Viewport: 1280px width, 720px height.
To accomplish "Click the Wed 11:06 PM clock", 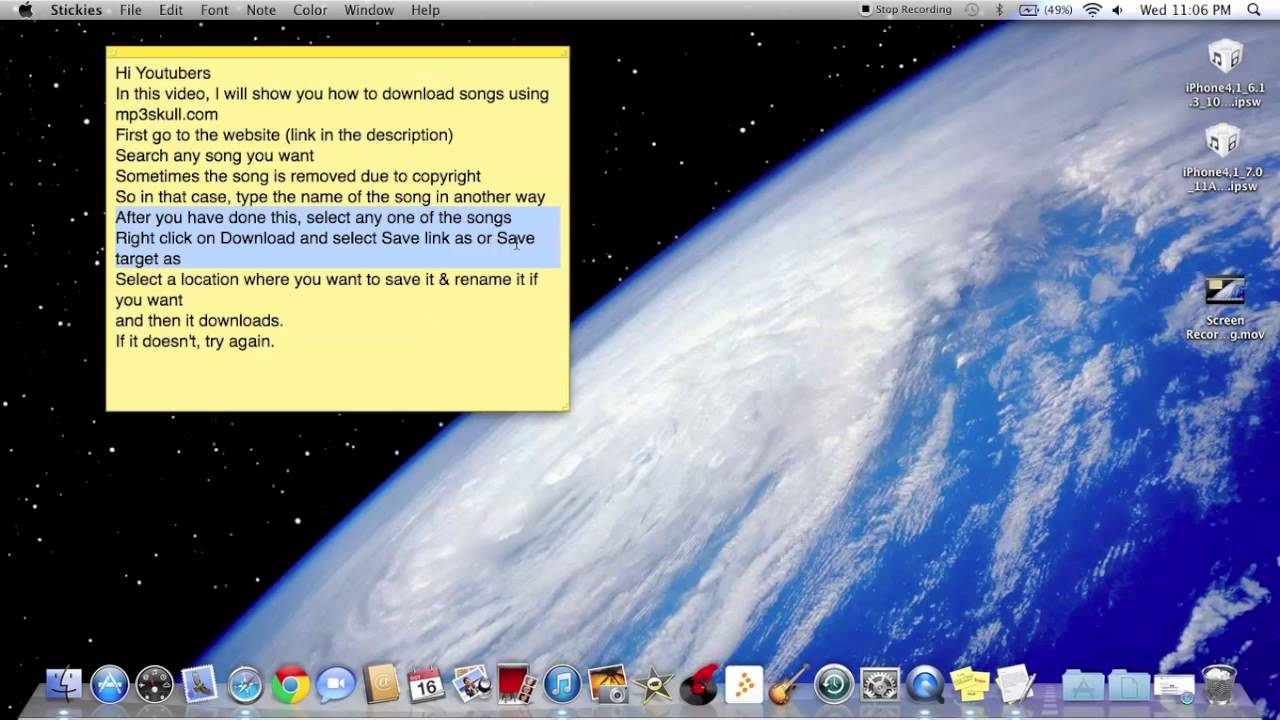I will [x=1185, y=10].
